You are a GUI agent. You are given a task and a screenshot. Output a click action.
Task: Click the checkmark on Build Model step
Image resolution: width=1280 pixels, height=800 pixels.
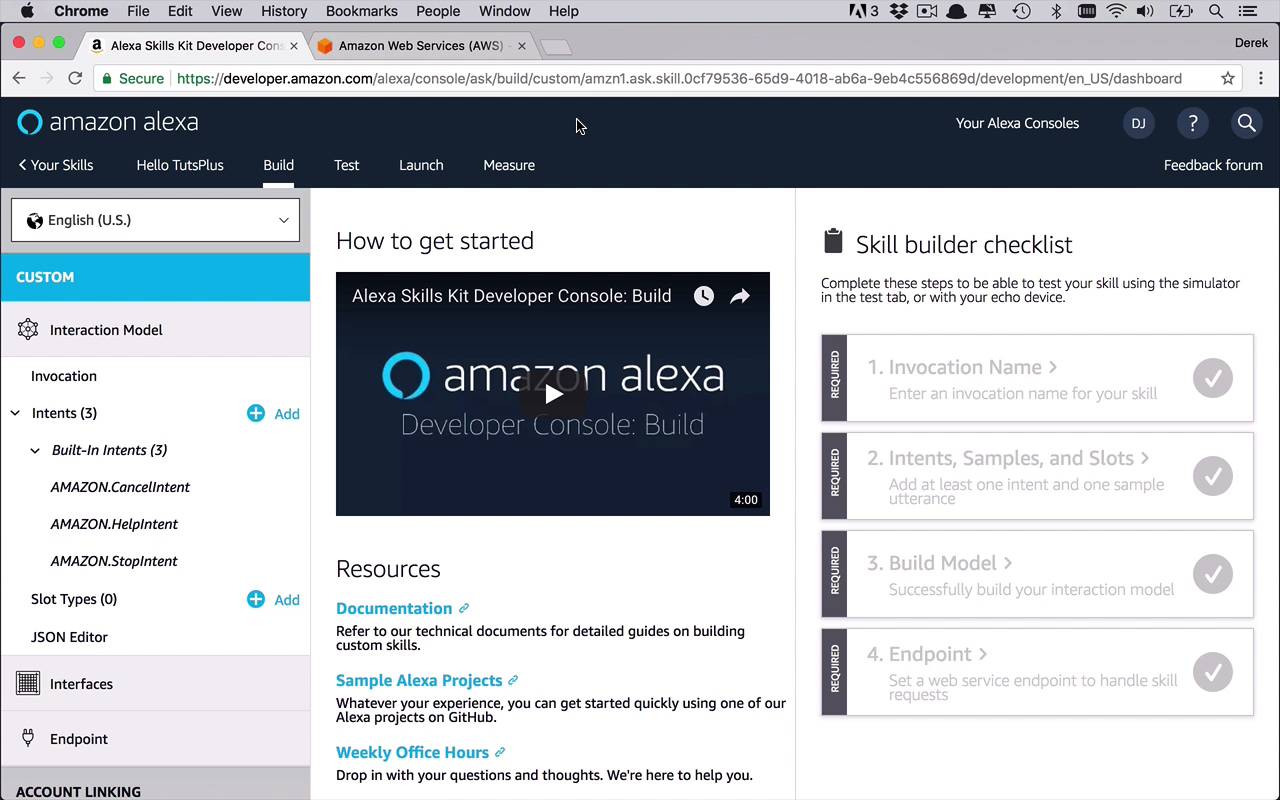1213,574
